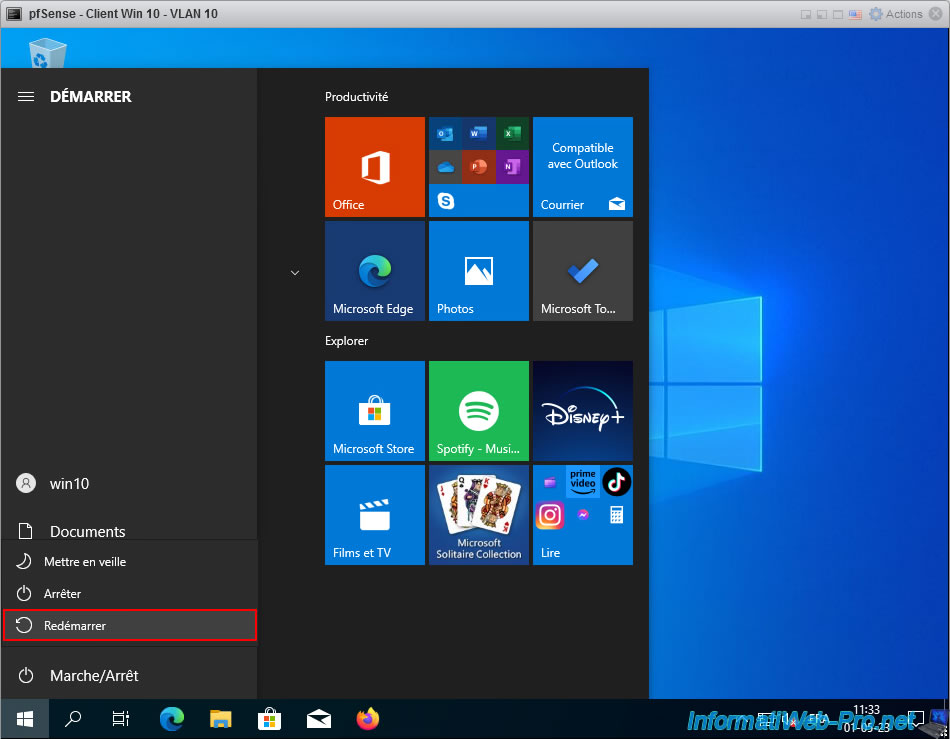Open OneDrive in the Office apps tile
Screen dimensions: 950x739
click(445, 167)
